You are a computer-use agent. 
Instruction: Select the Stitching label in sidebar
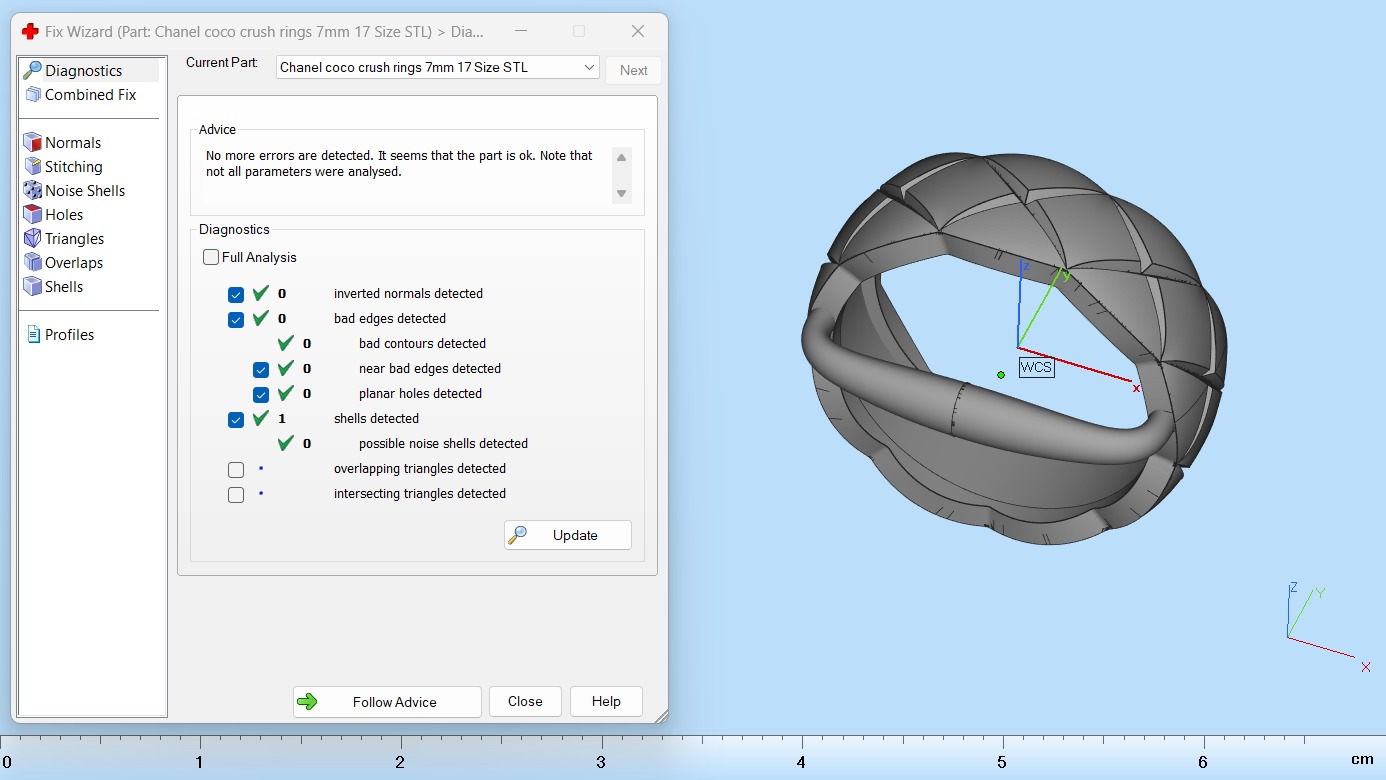[x=74, y=167]
